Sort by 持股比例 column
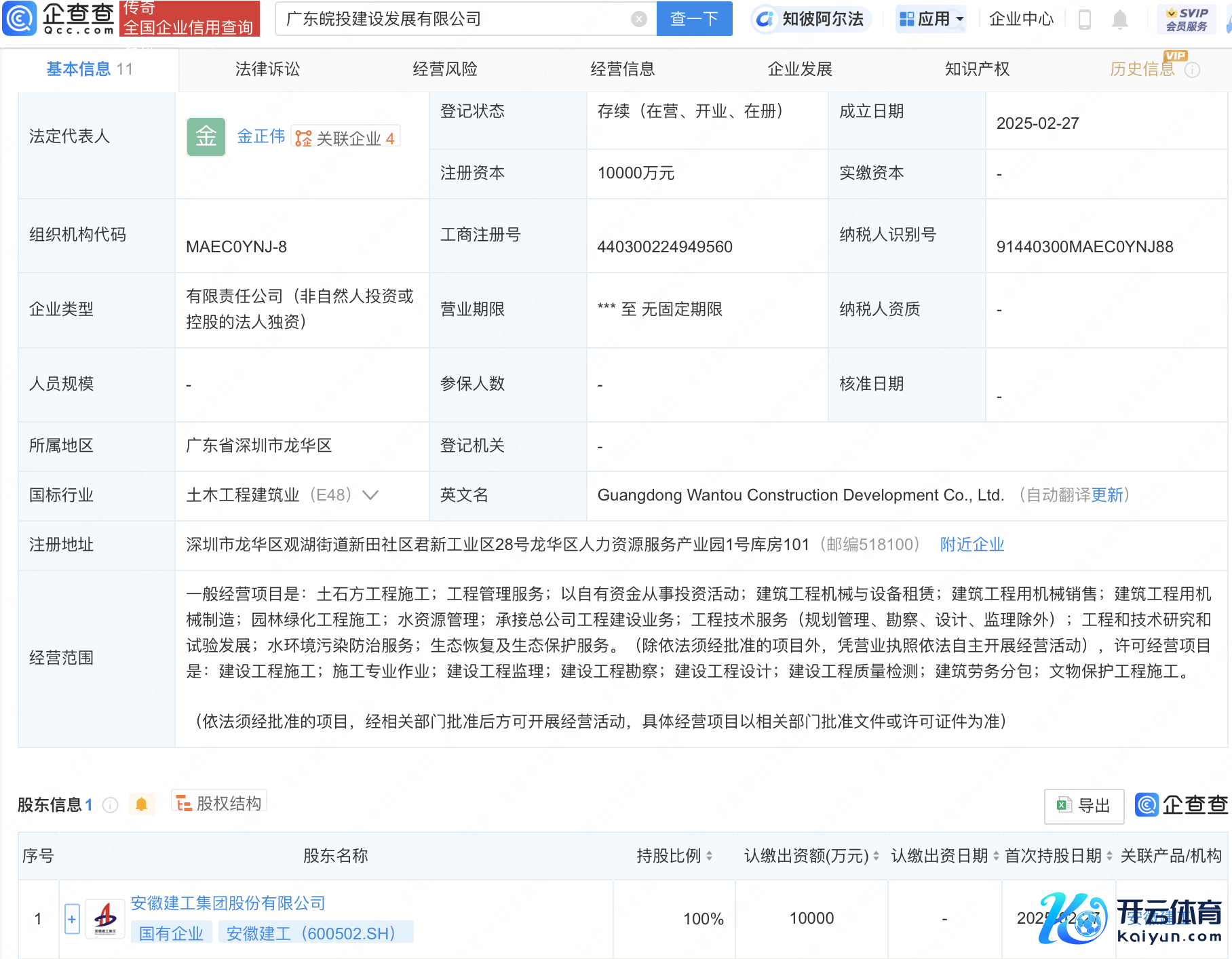The image size is (1232, 959). tap(710, 856)
